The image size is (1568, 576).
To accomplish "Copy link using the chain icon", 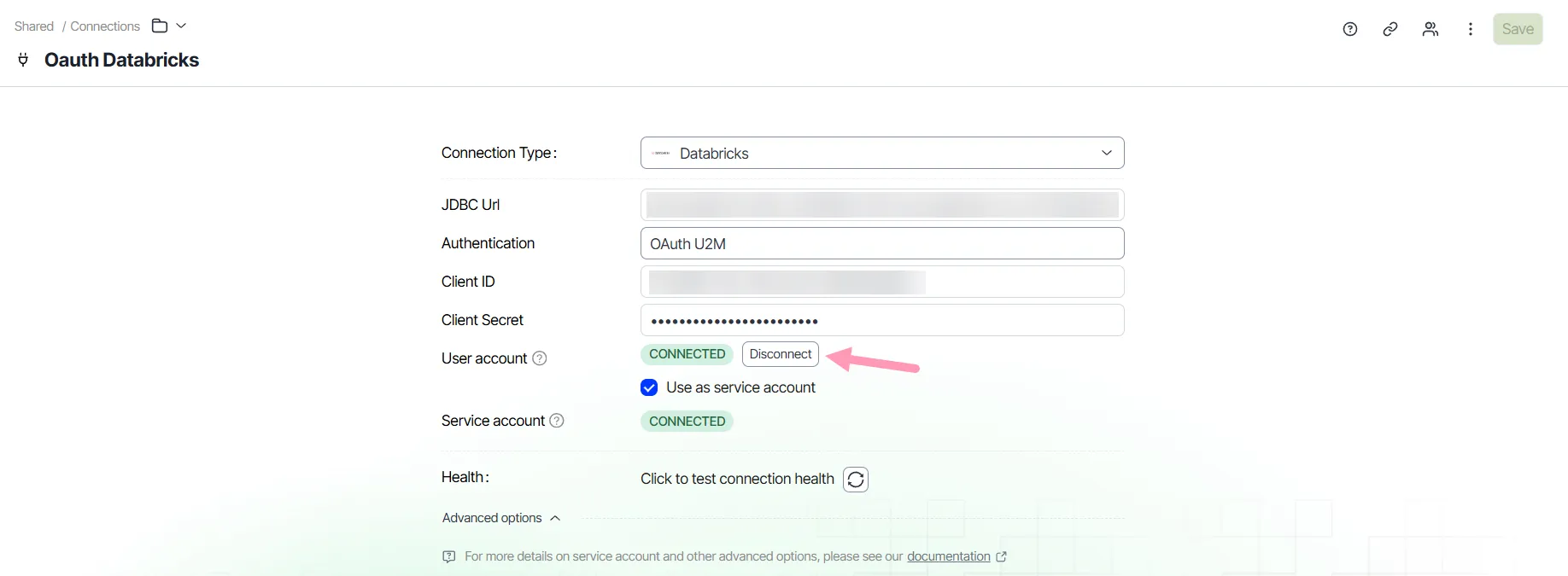I will pos(1390,29).
